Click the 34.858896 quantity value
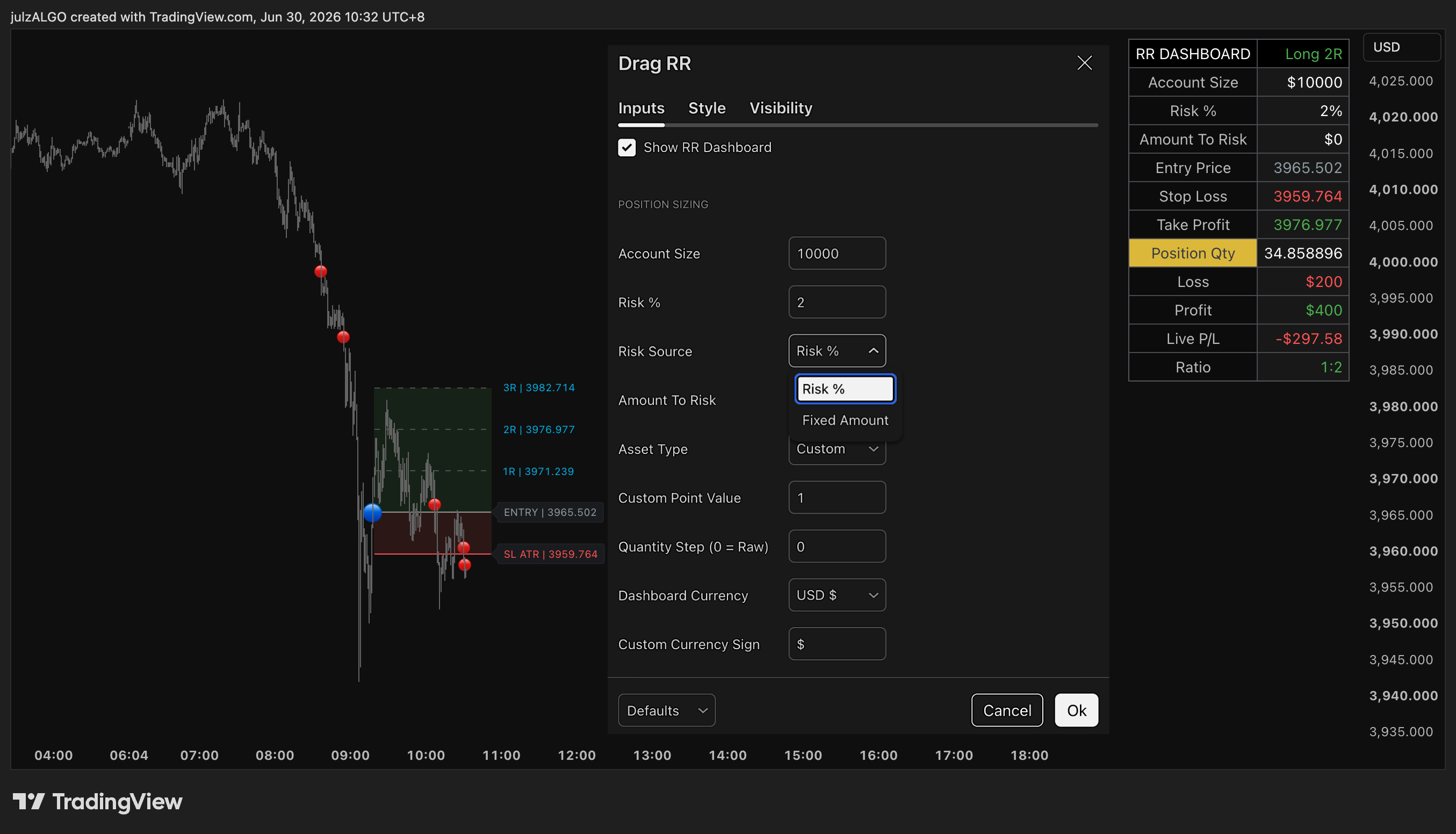This screenshot has width=1456, height=834. [x=1303, y=253]
